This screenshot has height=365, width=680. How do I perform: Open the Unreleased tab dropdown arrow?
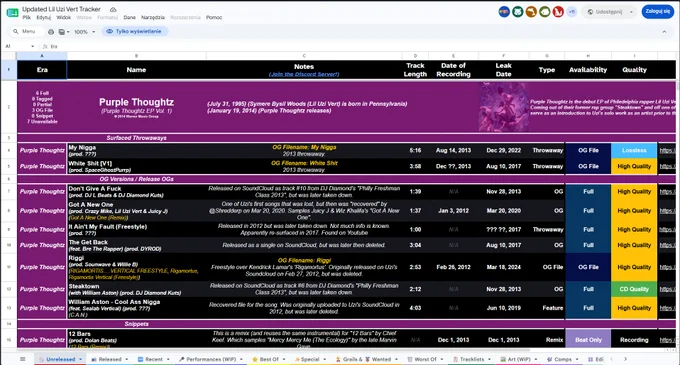pos(80,359)
